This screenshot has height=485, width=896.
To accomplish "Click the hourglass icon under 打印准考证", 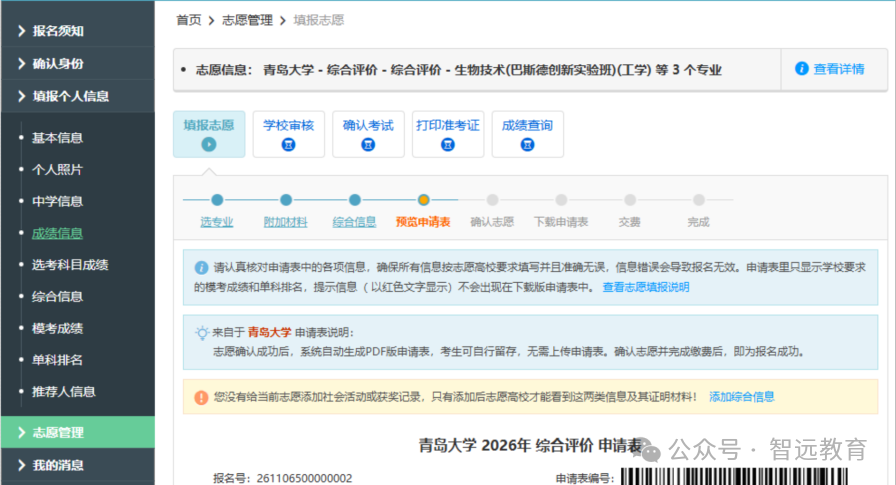I will (448, 145).
